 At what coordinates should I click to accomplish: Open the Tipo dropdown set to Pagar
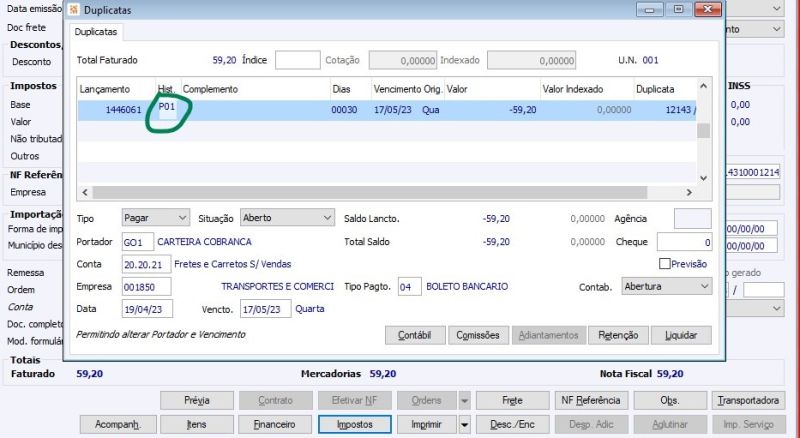coord(156,218)
